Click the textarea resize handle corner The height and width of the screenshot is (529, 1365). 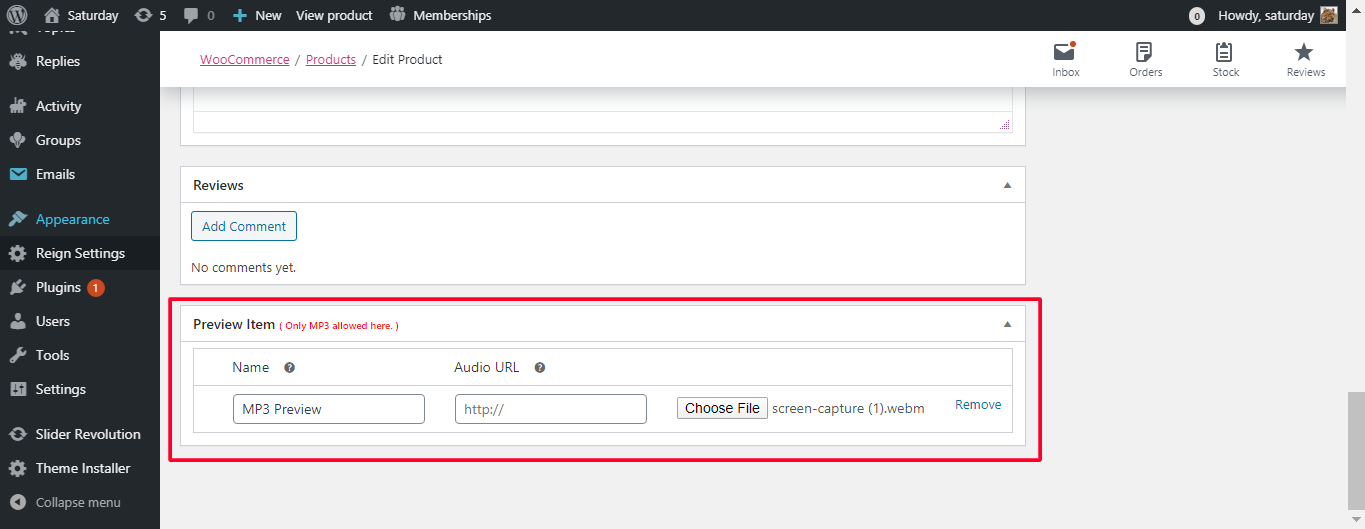coord(1005,124)
